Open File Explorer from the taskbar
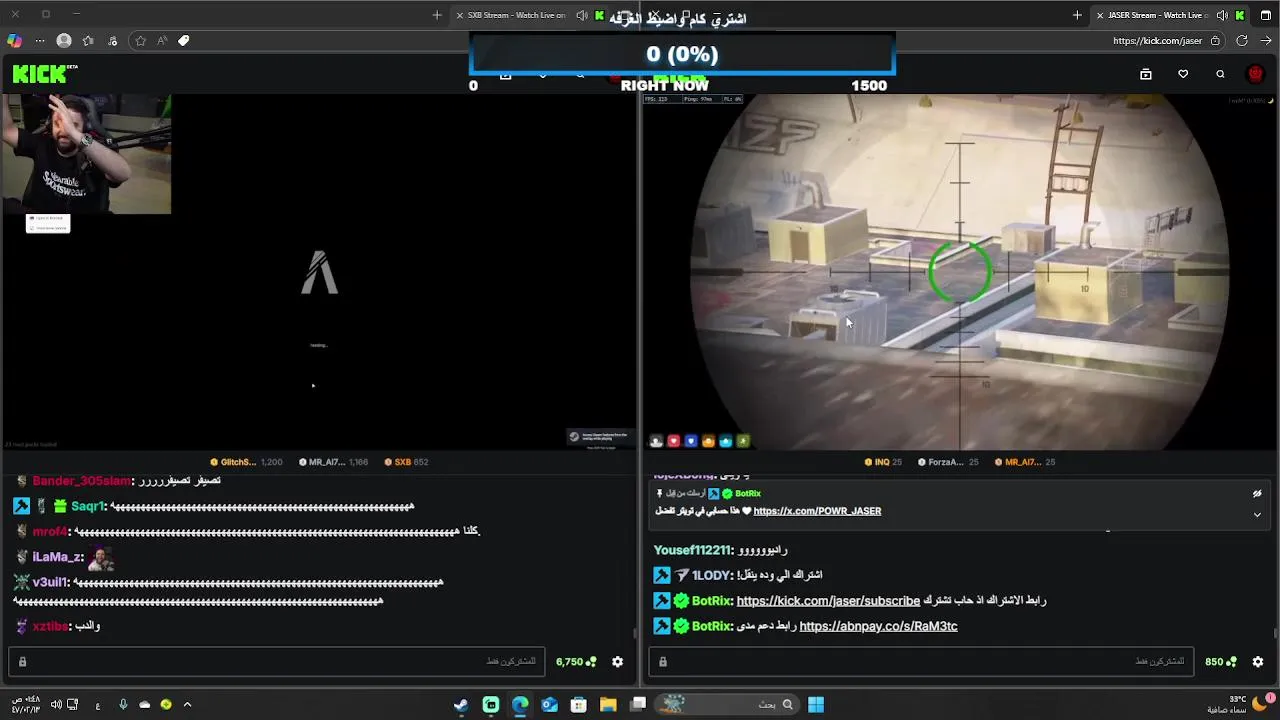 pyautogui.click(x=608, y=705)
